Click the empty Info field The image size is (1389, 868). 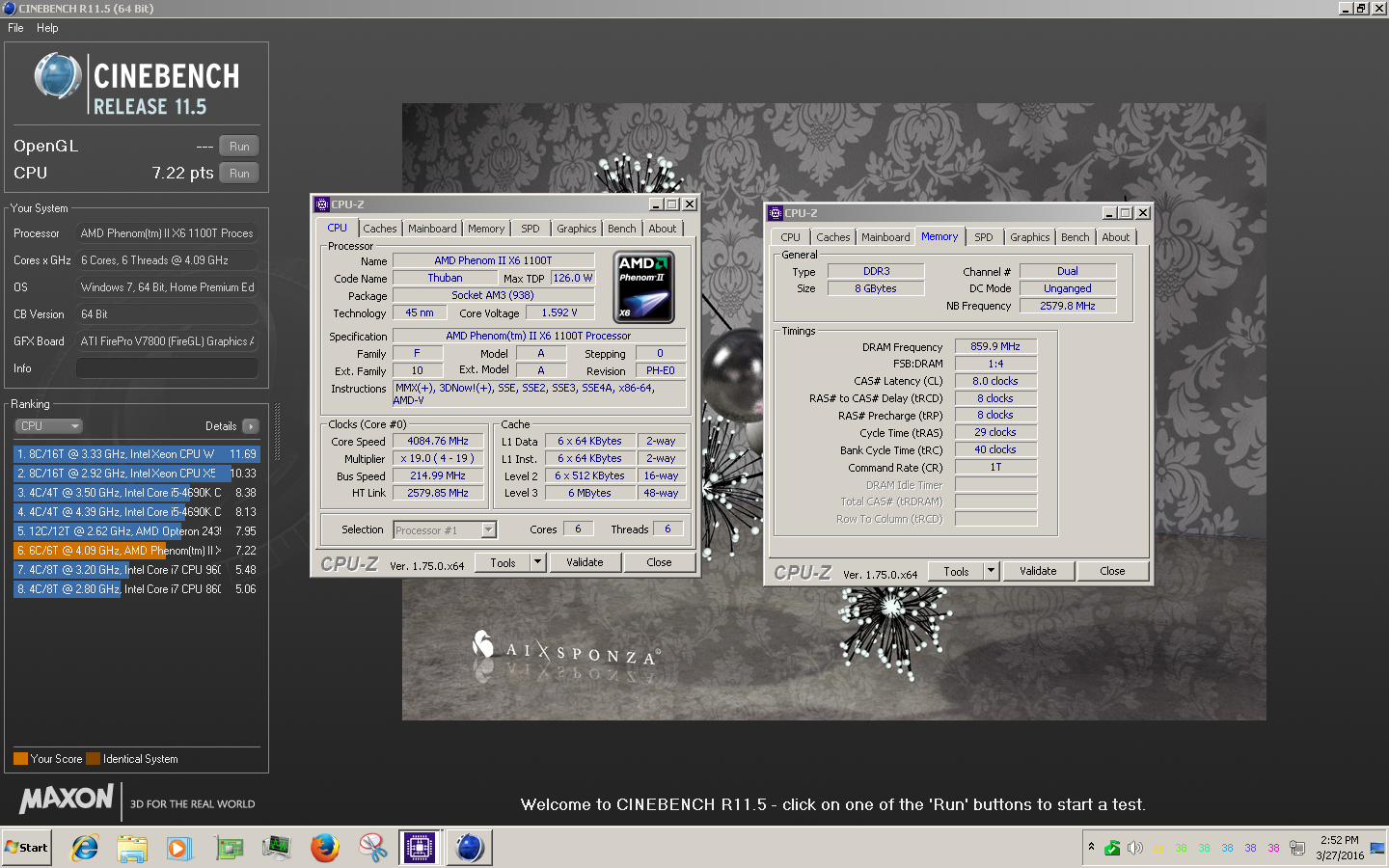[167, 368]
